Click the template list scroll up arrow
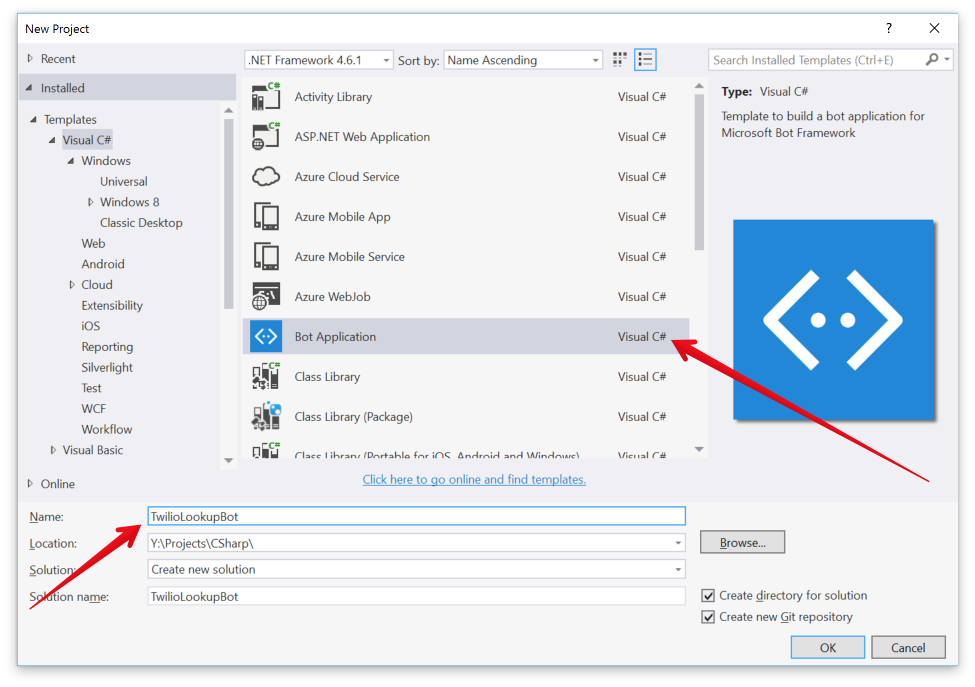The image size is (975, 687). tap(699, 86)
